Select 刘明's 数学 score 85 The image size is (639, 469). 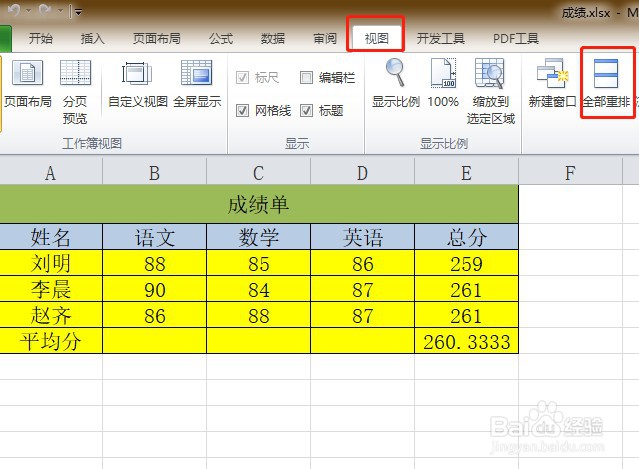click(x=258, y=263)
